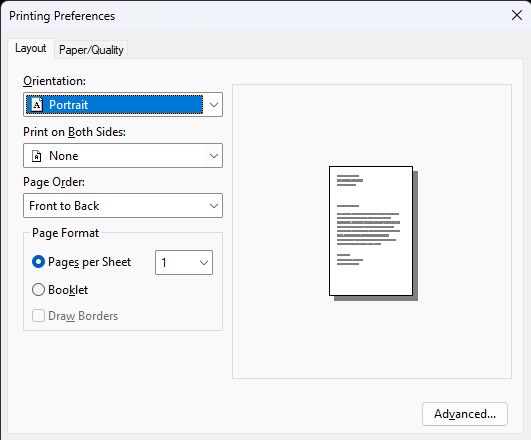Viewport: 531px width, 440px height.
Task: Toggle the Draw Borders checkbox
Action: (x=38, y=316)
